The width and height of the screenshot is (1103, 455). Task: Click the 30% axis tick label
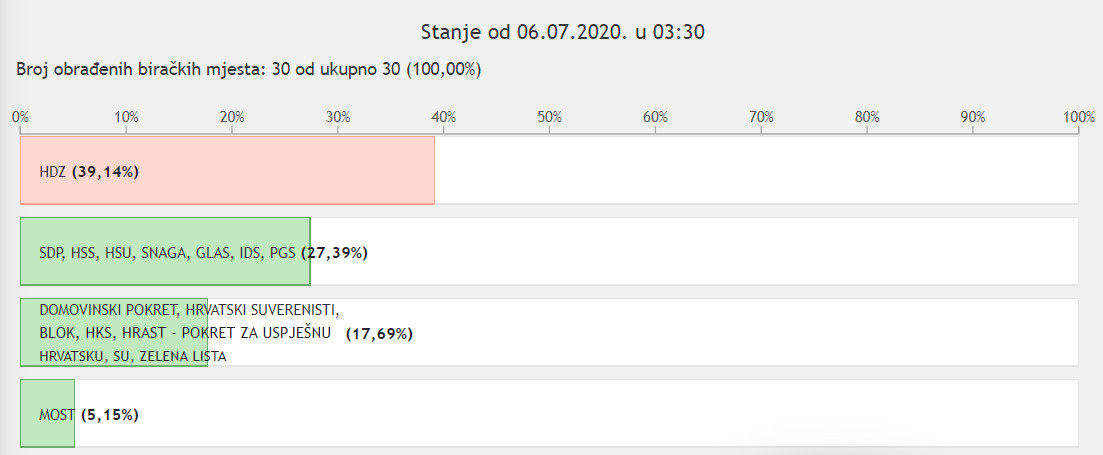338,117
